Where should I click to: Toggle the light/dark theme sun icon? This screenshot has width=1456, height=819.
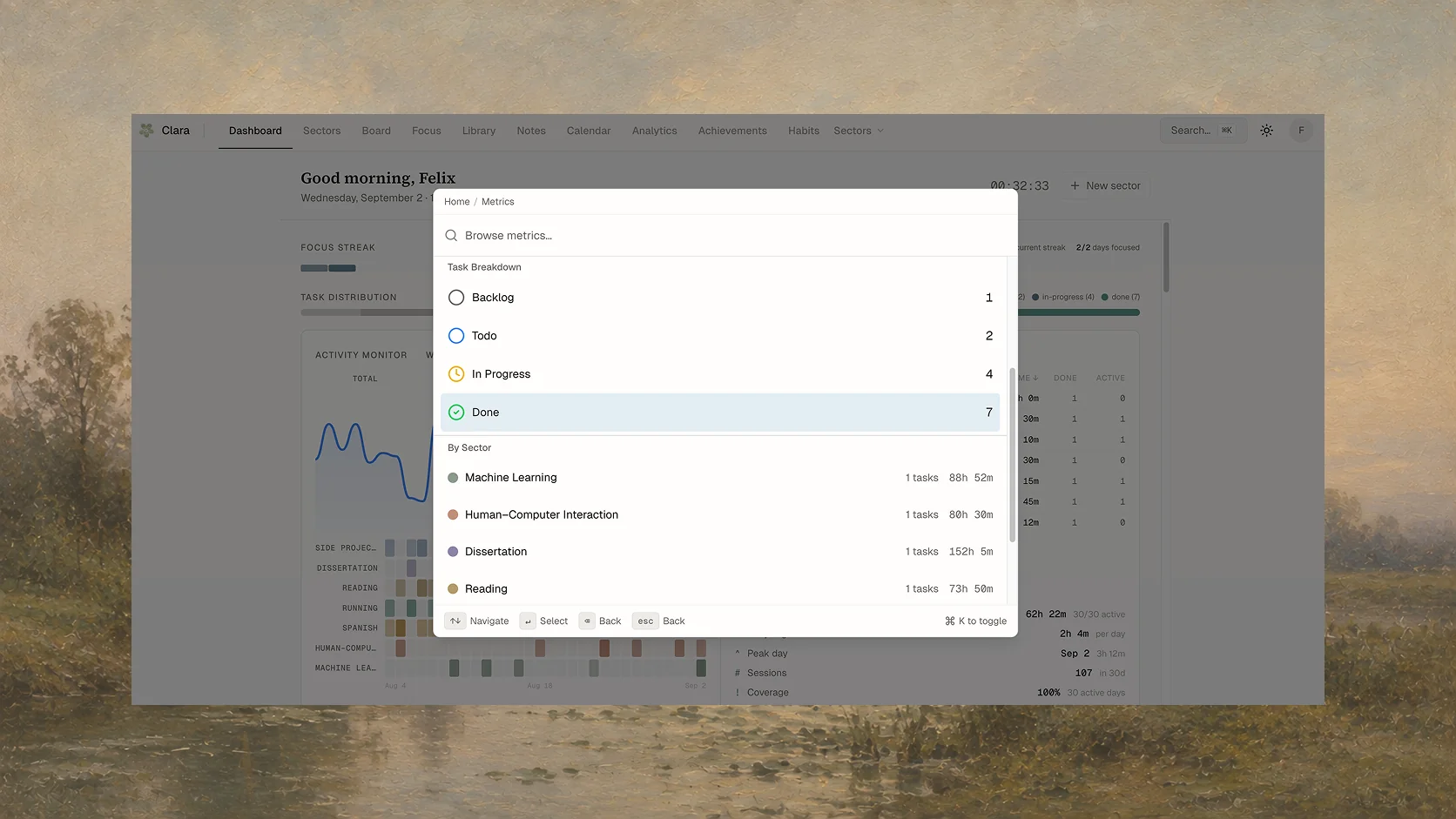pos(1266,131)
